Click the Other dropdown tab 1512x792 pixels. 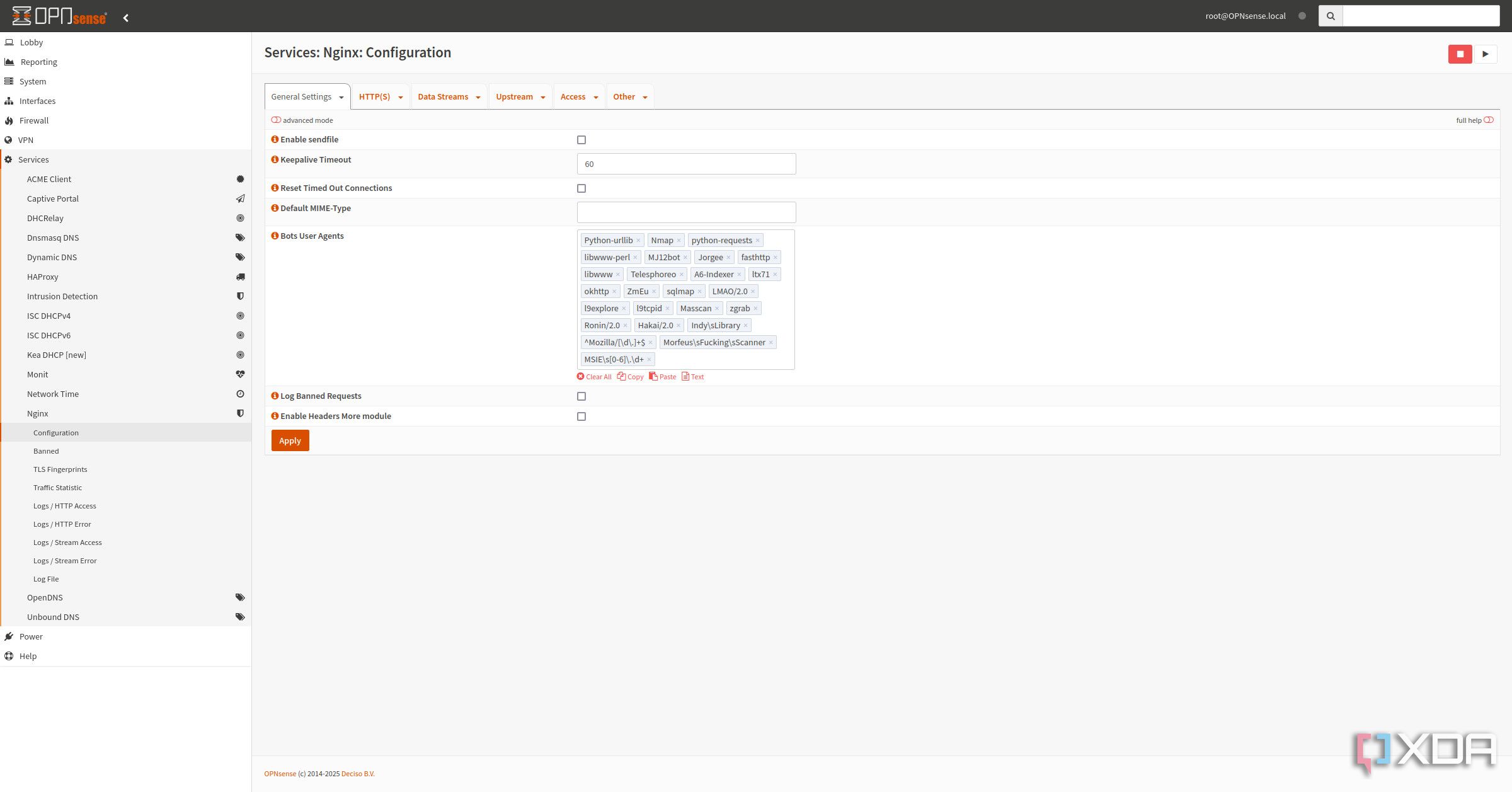coord(629,96)
